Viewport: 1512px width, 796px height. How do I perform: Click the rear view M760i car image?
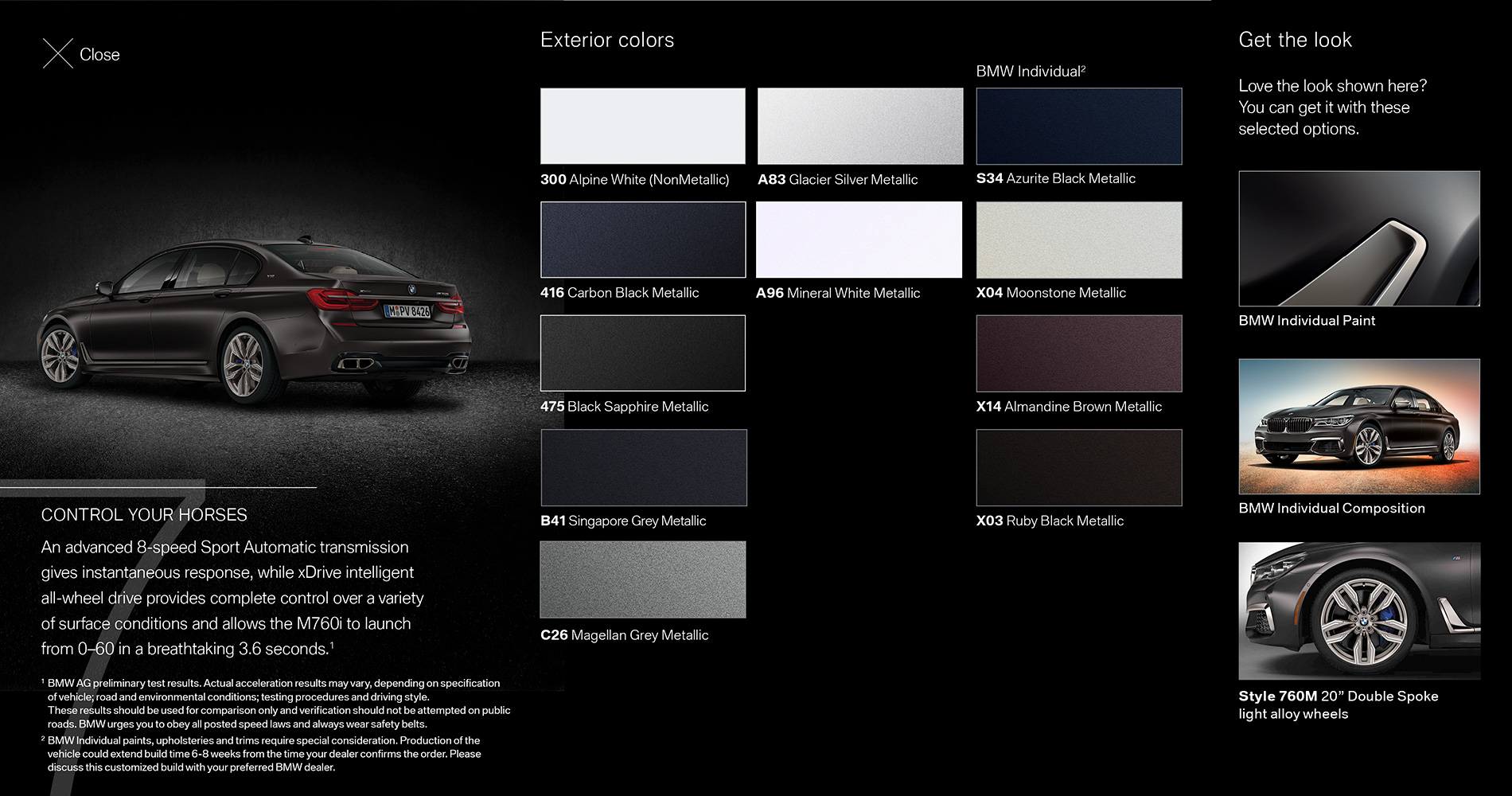click(x=255, y=318)
